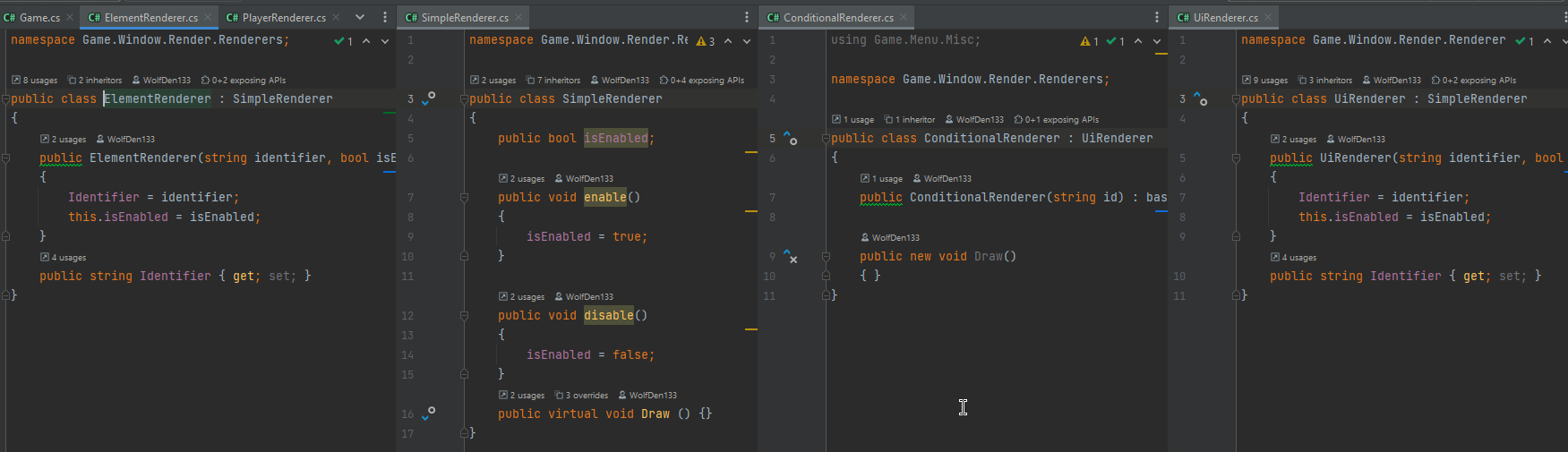Click overridden gutter icon on virtual Draw line
This screenshot has height=452, width=1568.
429,413
